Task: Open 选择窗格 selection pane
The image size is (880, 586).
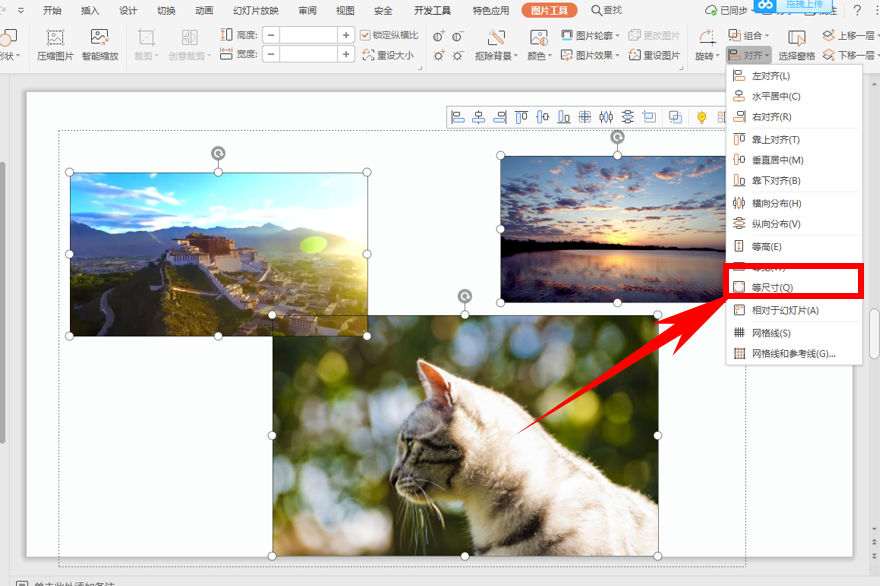Action: pyautogui.click(x=796, y=45)
